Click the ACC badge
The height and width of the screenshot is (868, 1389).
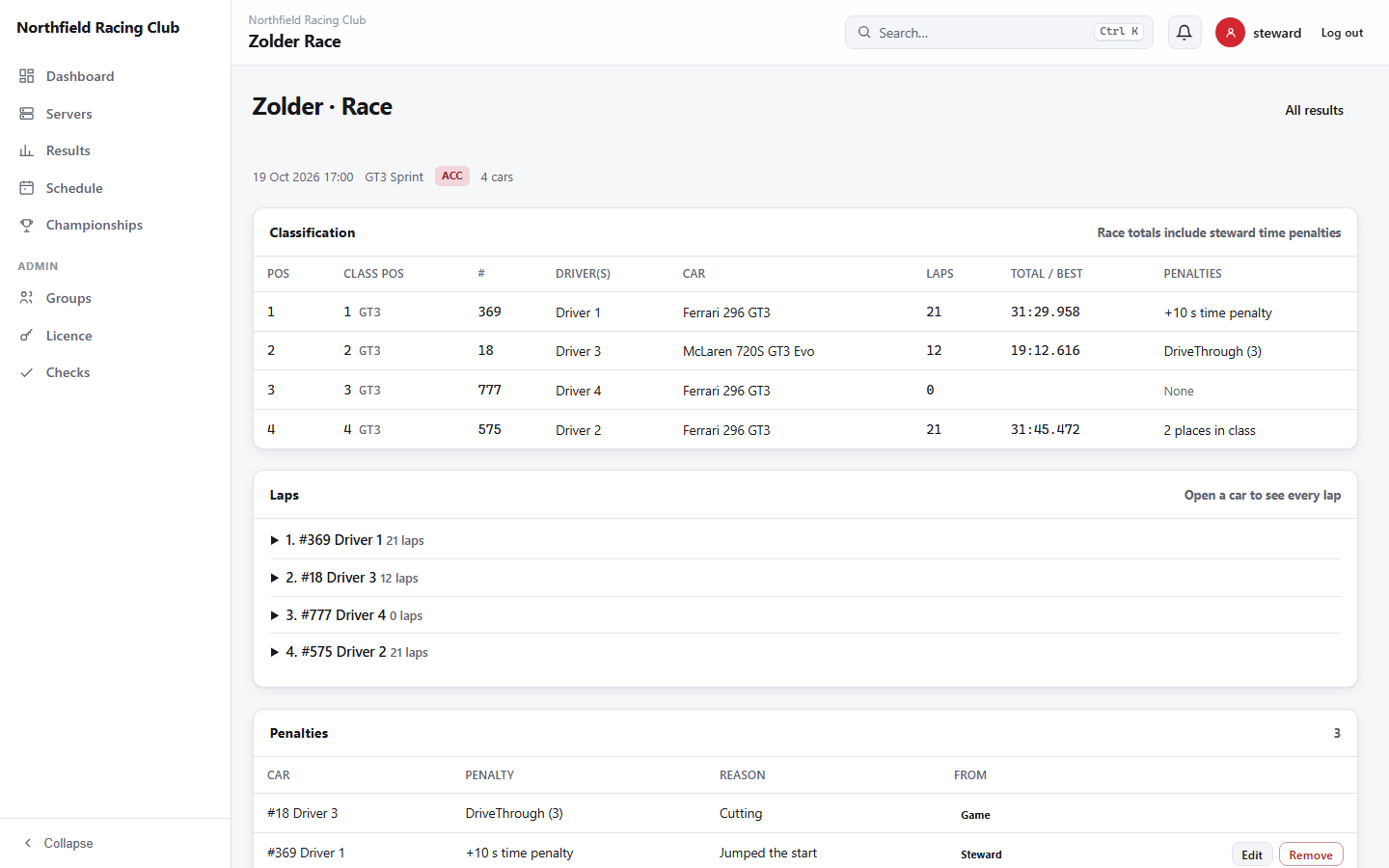(x=452, y=176)
